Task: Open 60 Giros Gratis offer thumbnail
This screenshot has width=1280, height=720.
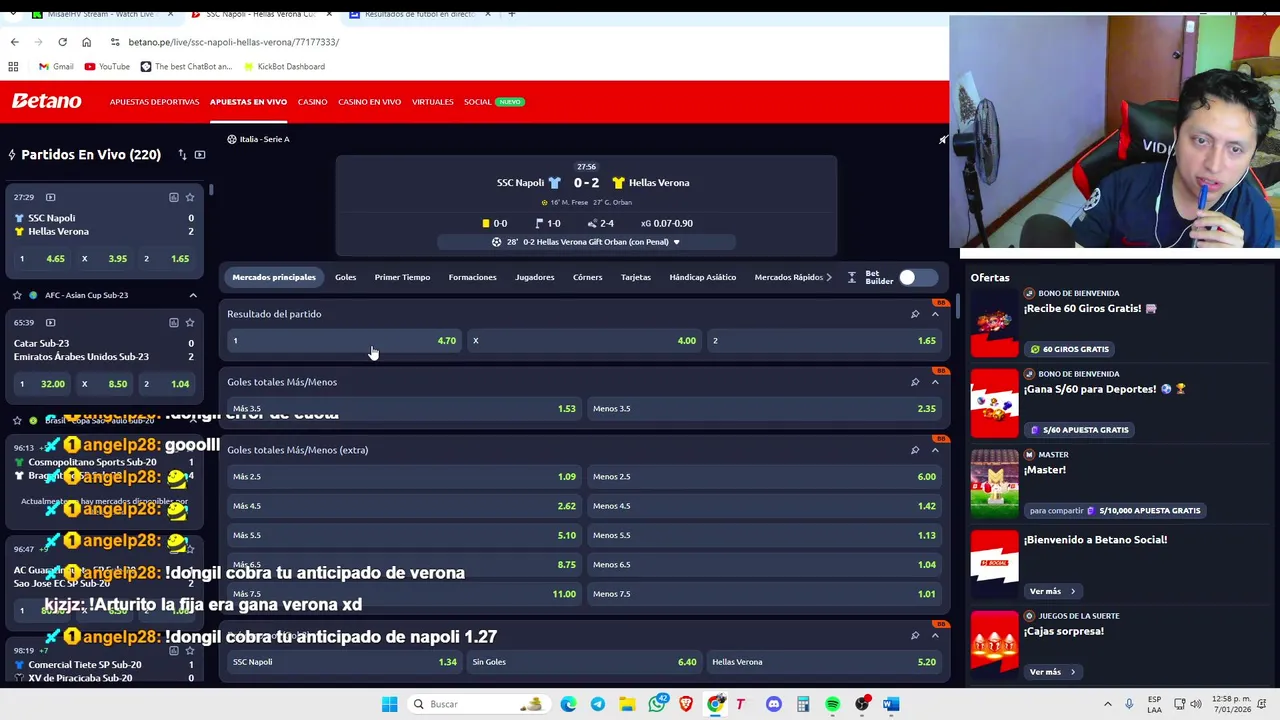Action: pos(994,322)
